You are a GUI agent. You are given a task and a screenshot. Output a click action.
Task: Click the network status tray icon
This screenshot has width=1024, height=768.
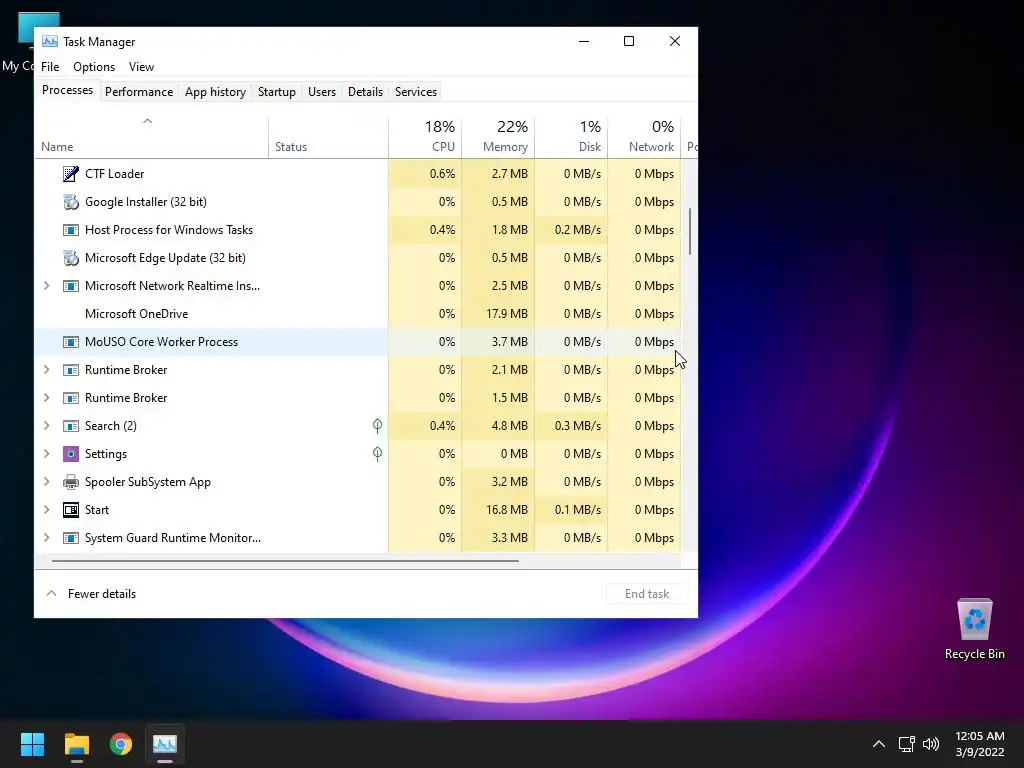pyautogui.click(x=906, y=744)
